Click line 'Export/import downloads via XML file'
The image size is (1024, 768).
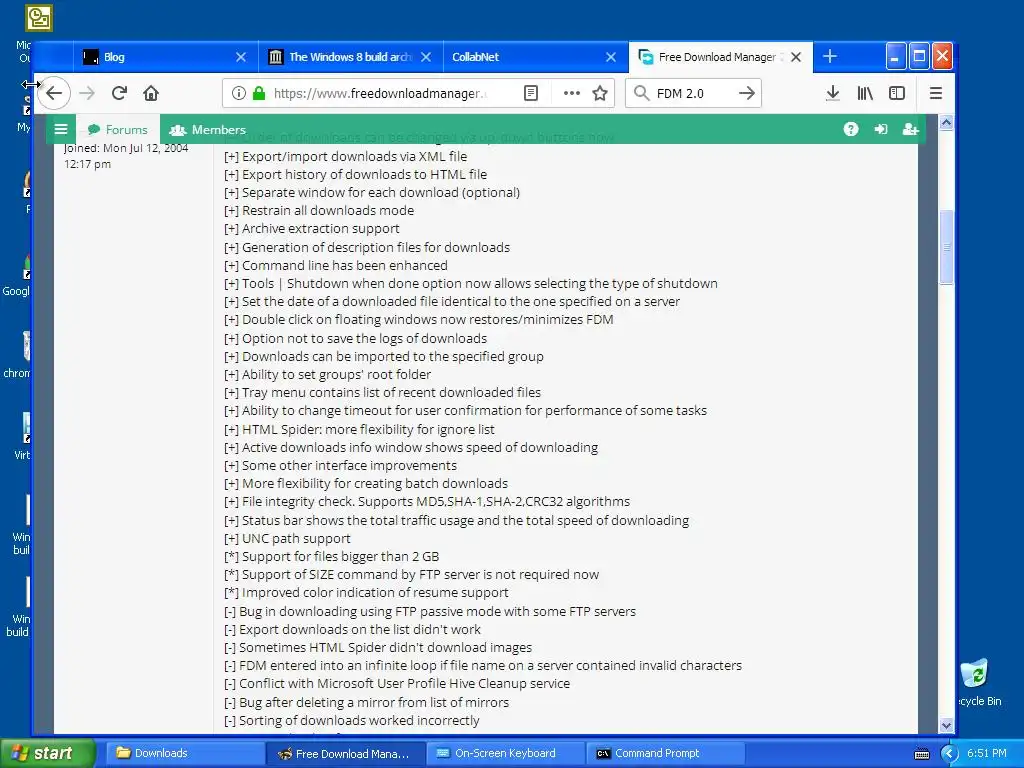(345, 156)
